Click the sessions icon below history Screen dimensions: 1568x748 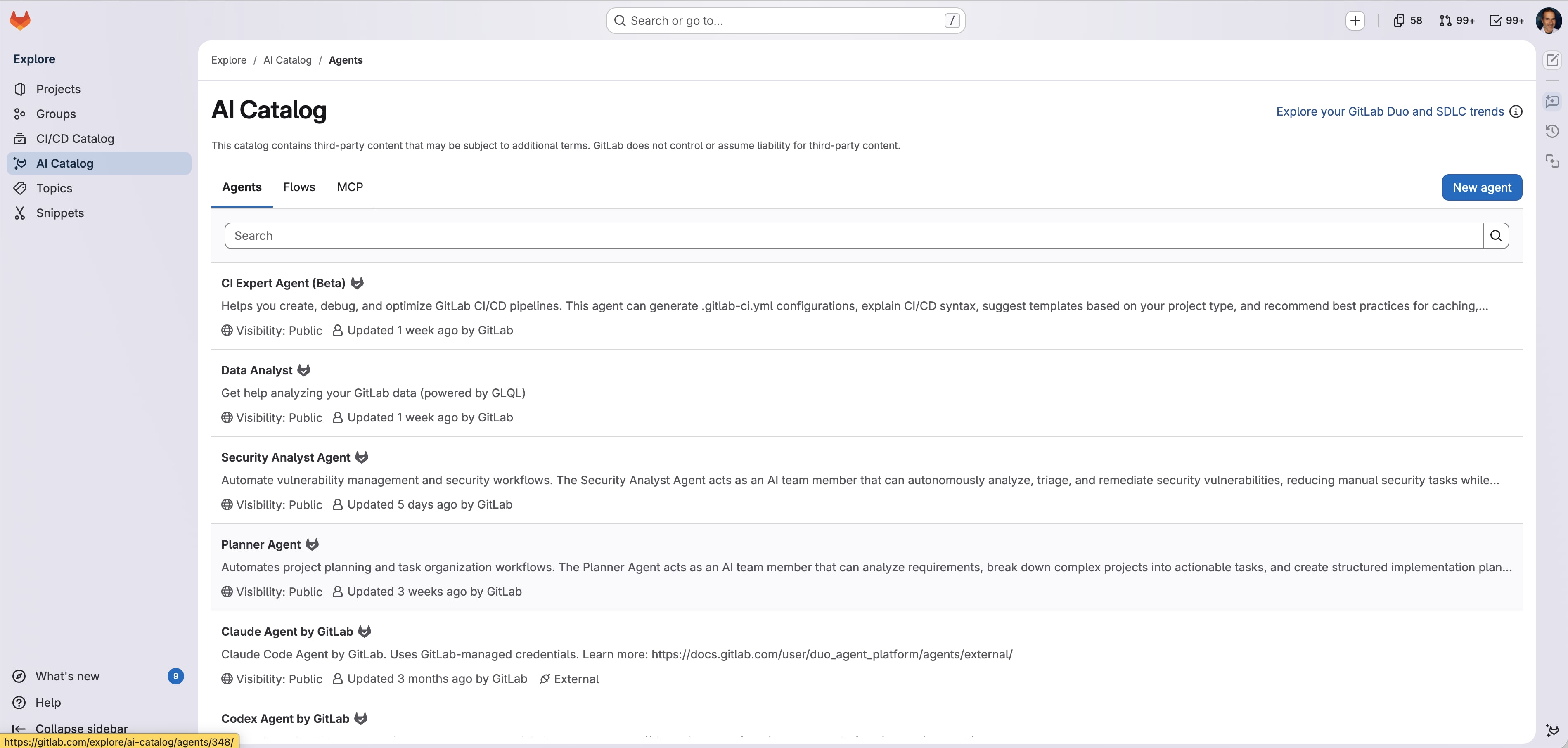tap(1552, 161)
